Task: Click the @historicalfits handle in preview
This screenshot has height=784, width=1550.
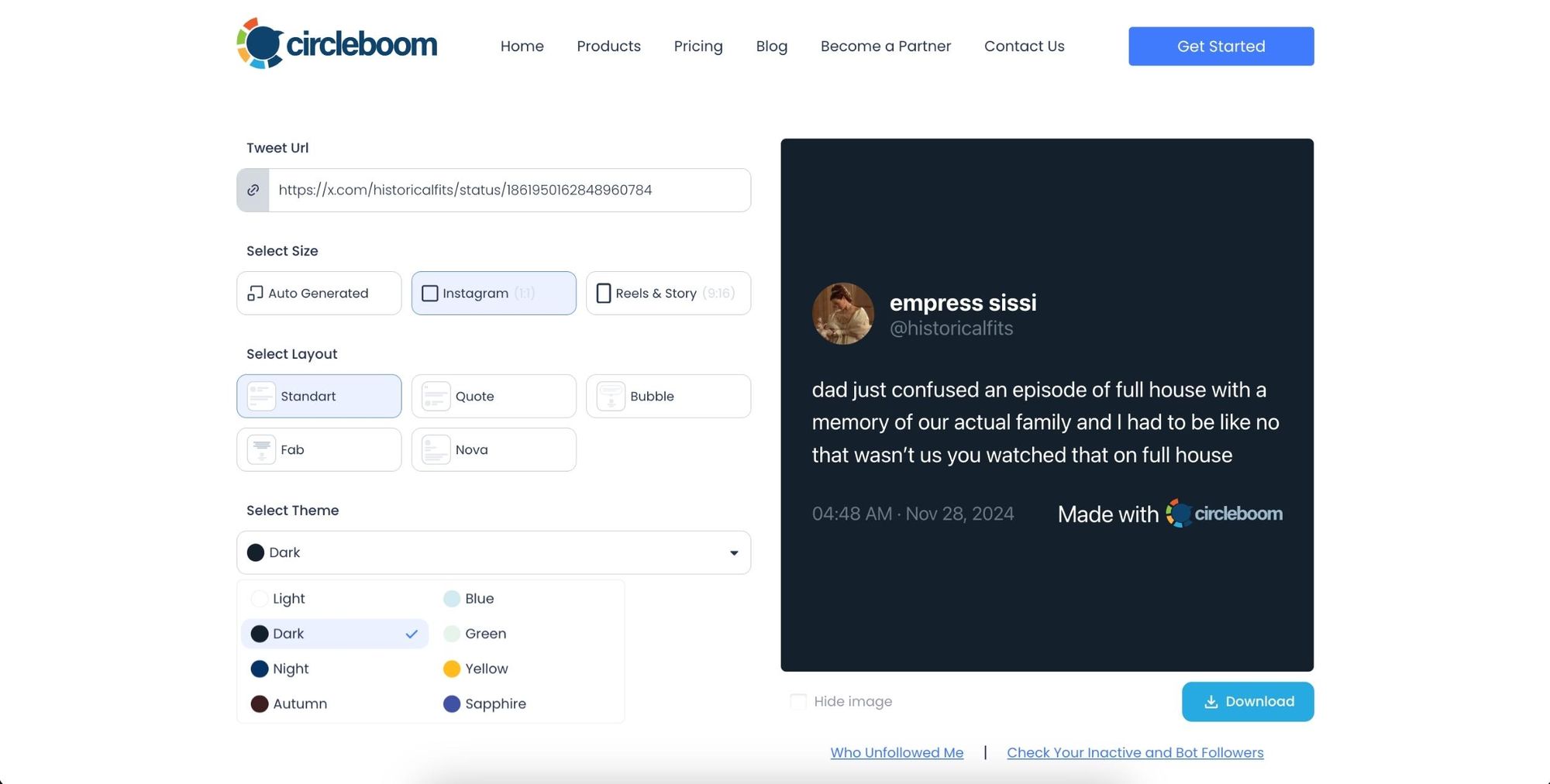Action: click(x=952, y=328)
